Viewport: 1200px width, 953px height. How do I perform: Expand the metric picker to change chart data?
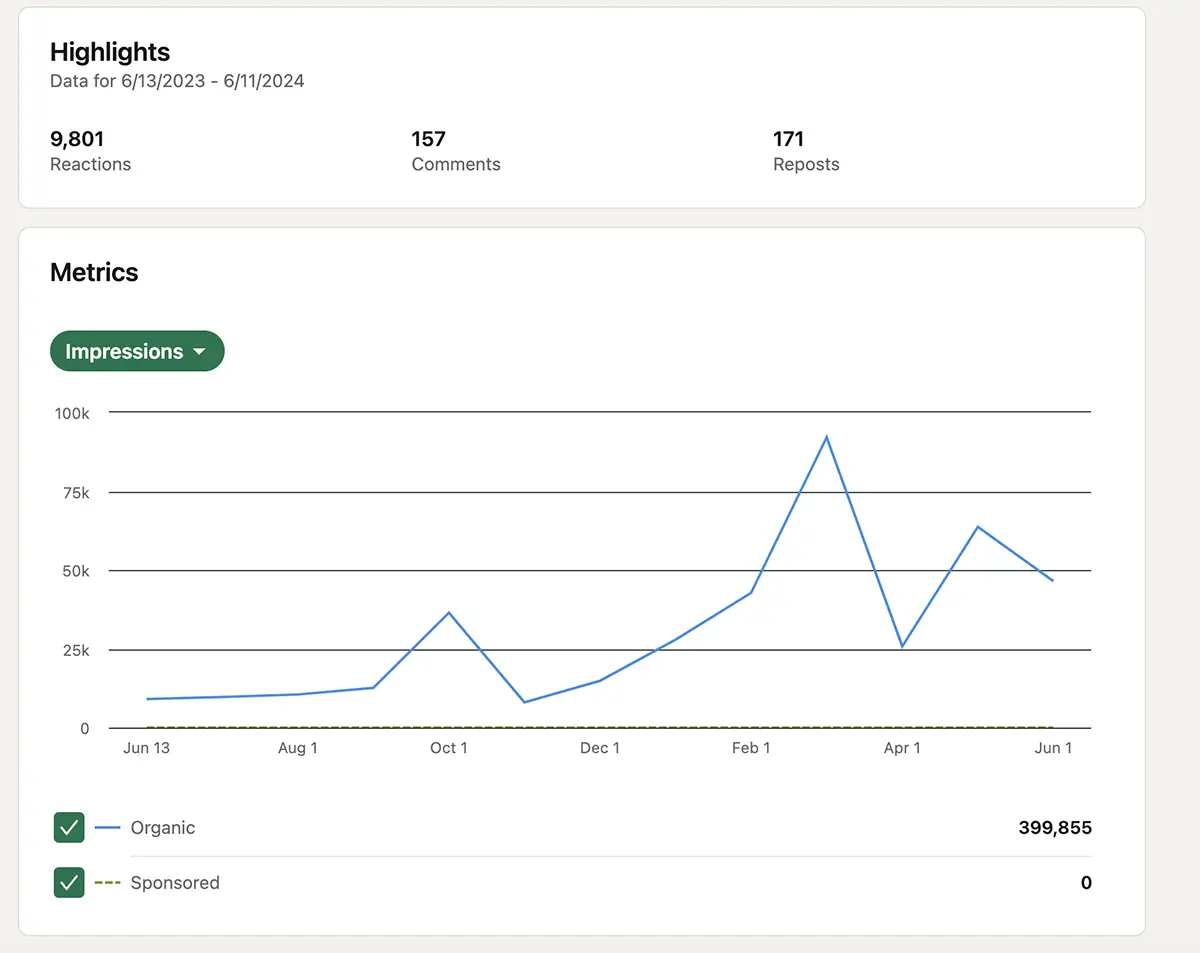(137, 351)
